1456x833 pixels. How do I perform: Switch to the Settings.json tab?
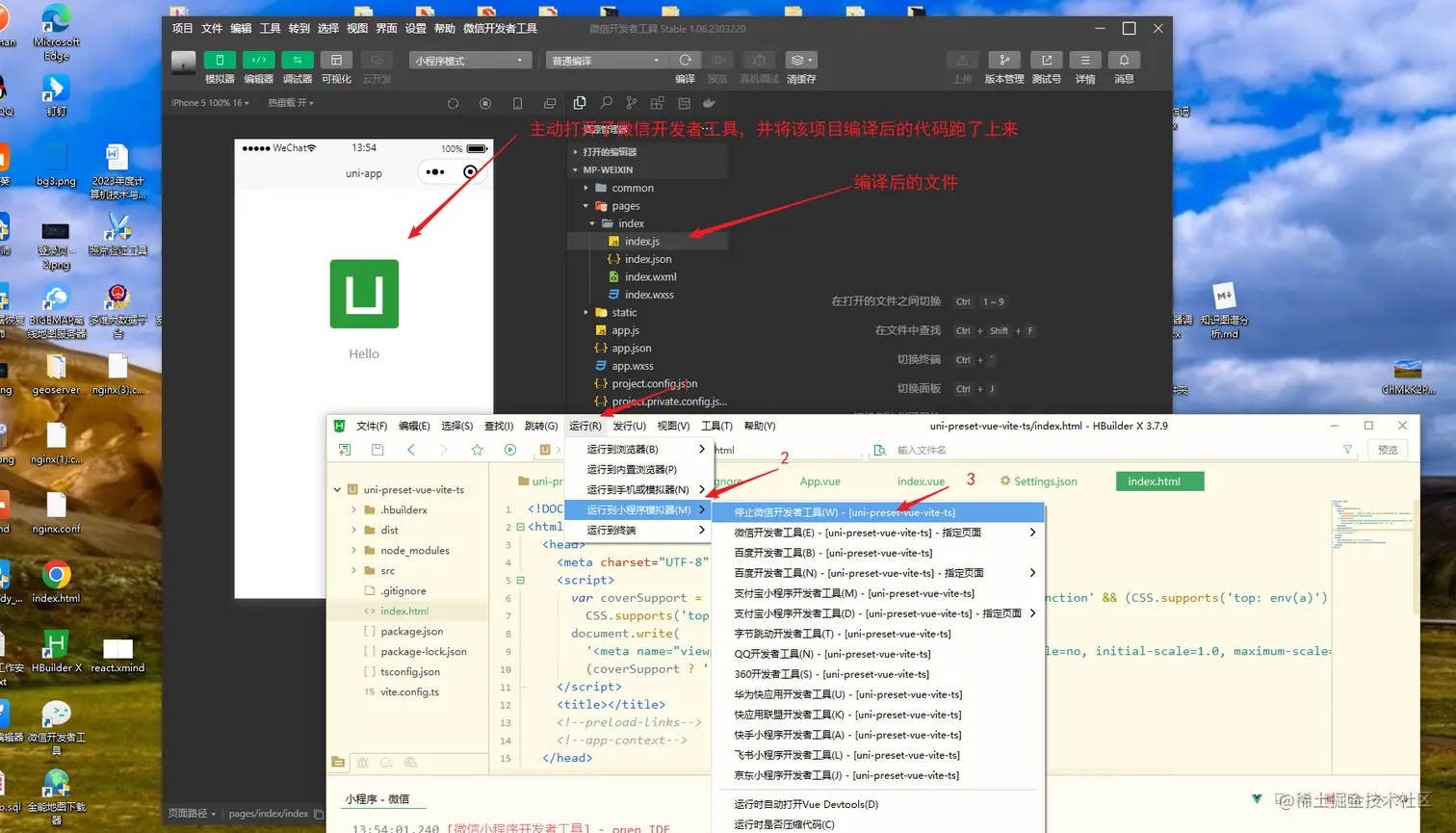coord(1039,482)
